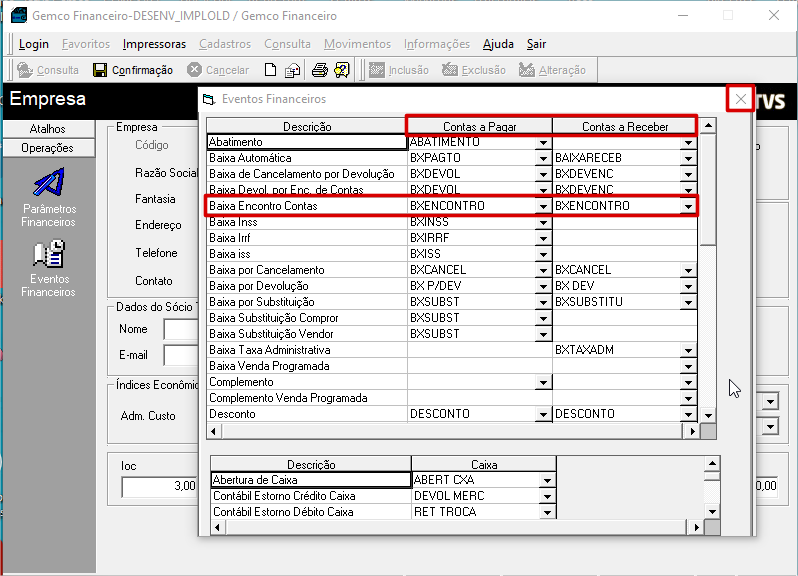
Task: Open the Movimentos menu
Action: click(357, 44)
